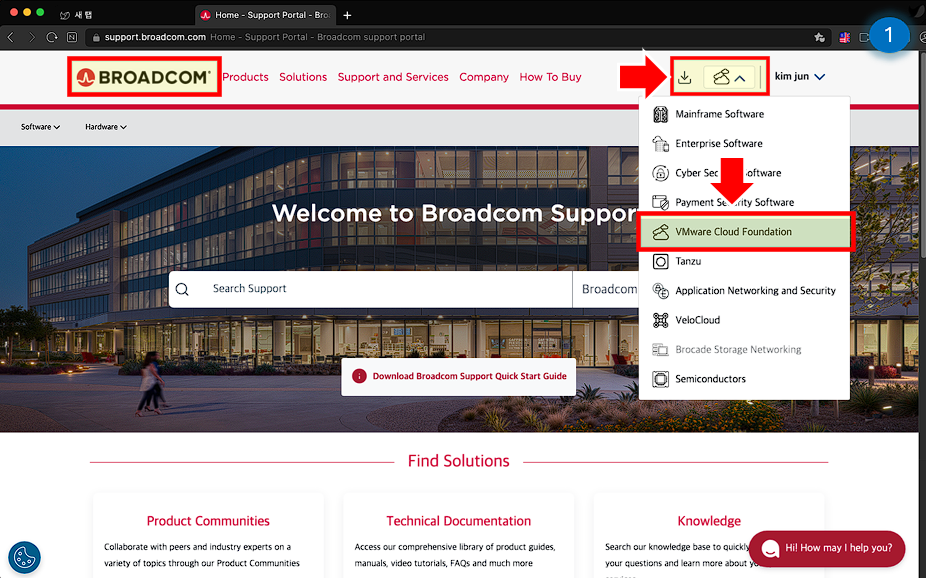Screen dimensions: 926x578
Task: Click the Application Networking and Security icon
Action: (x=660, y=290)
